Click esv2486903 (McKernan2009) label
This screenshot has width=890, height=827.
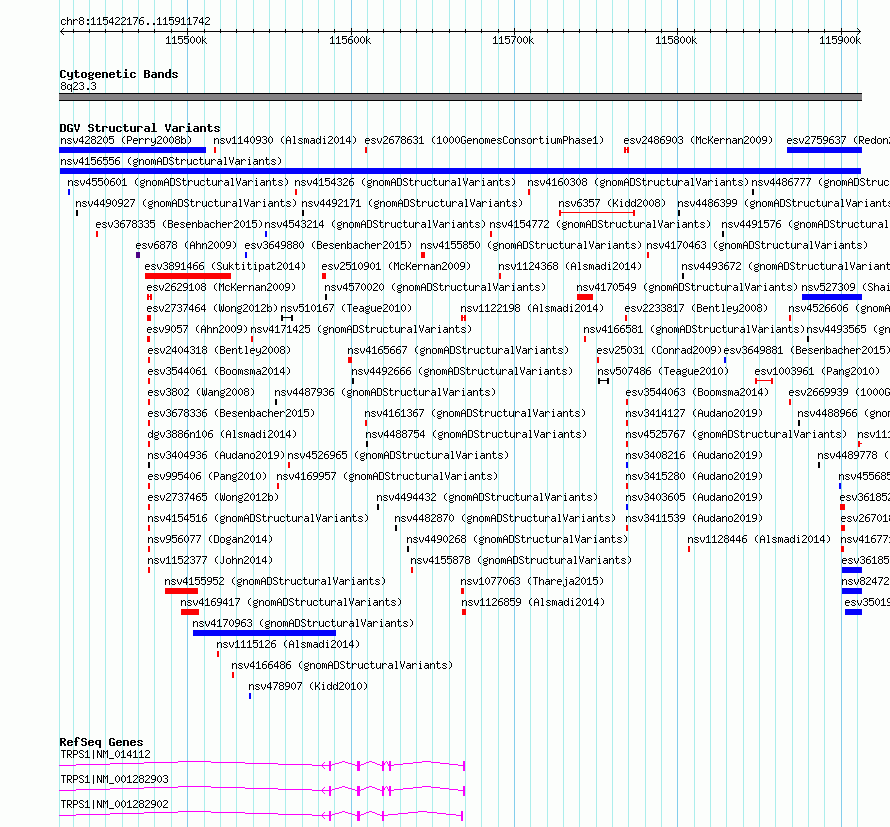point(698,140)
